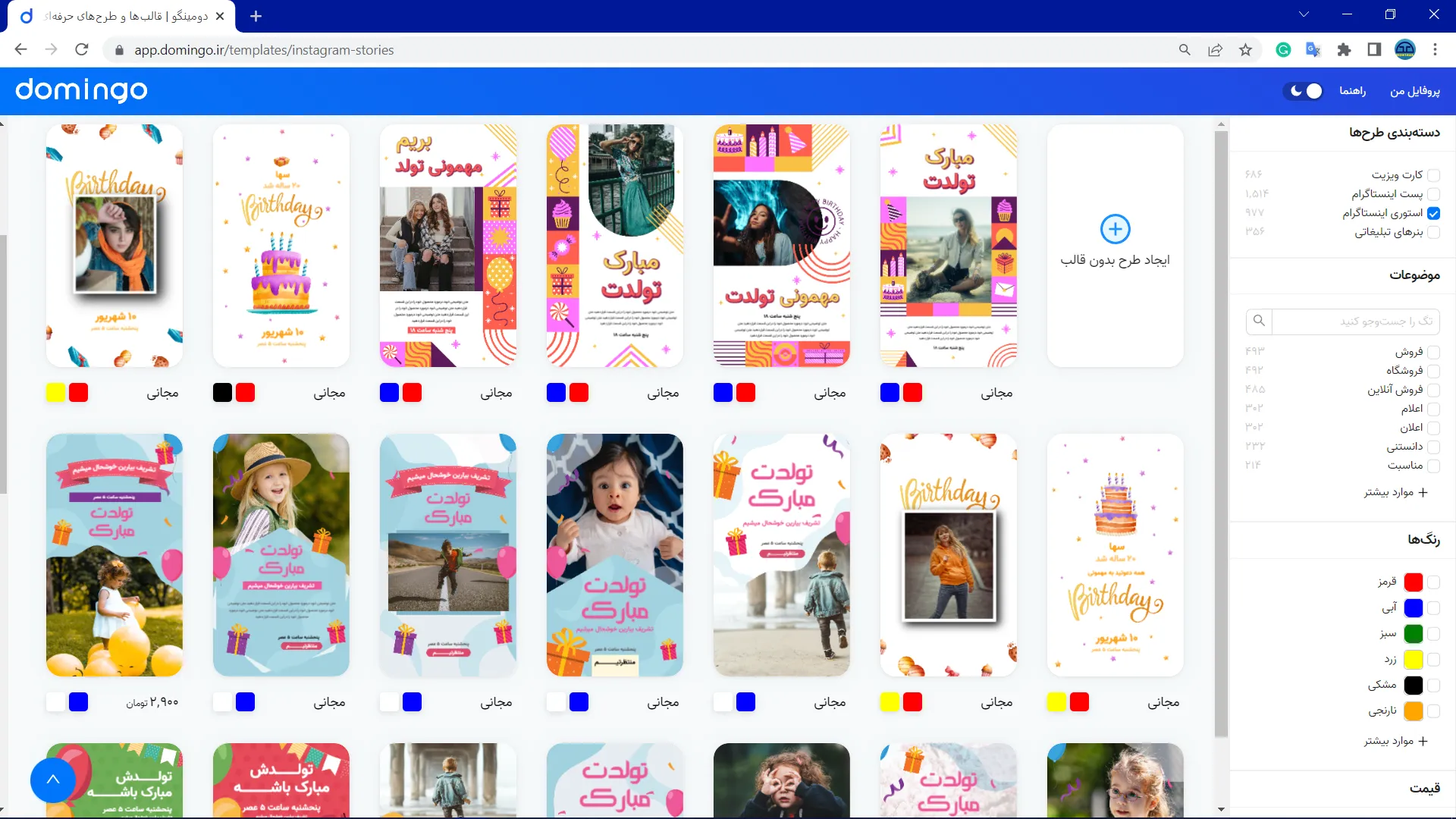1456x819 pixels.
Task: Check کارت ویزیت category checkbox
Action: (1433, 175)
